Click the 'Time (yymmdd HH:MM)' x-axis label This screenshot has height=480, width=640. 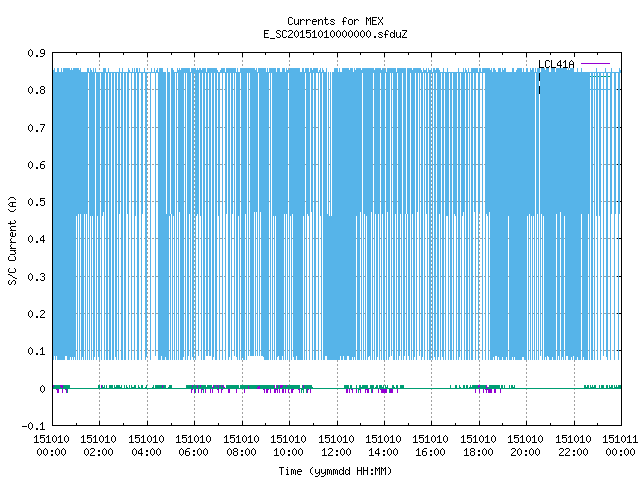[335, 471]
